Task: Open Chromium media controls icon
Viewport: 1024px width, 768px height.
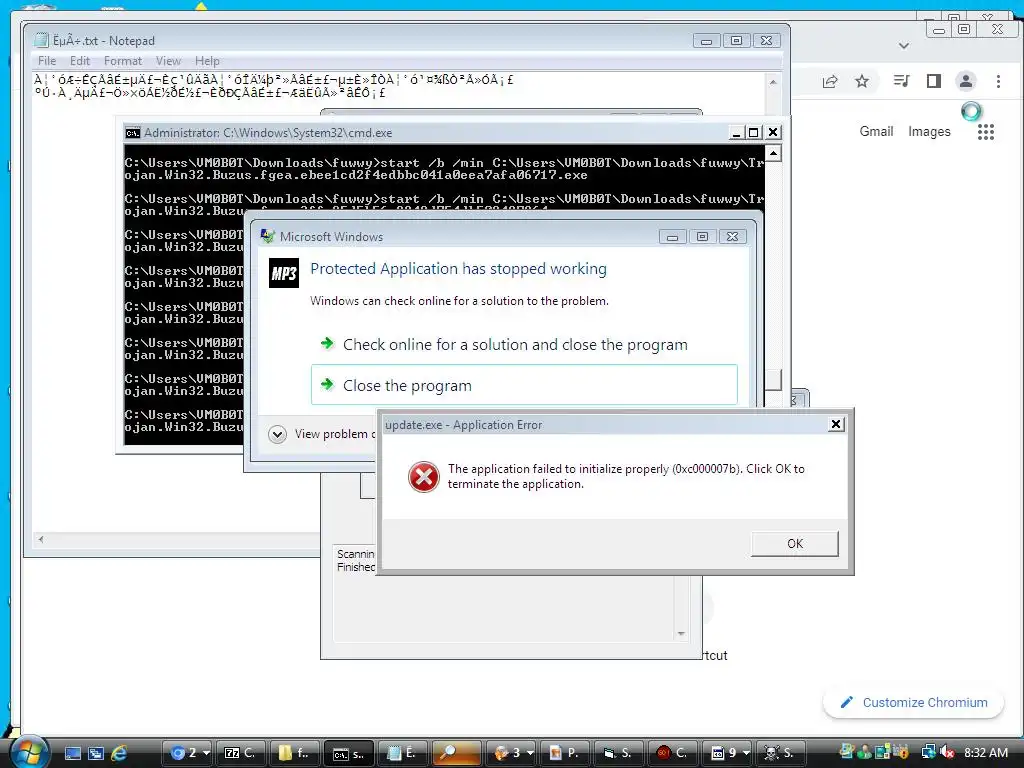Action: coord(901,81)
